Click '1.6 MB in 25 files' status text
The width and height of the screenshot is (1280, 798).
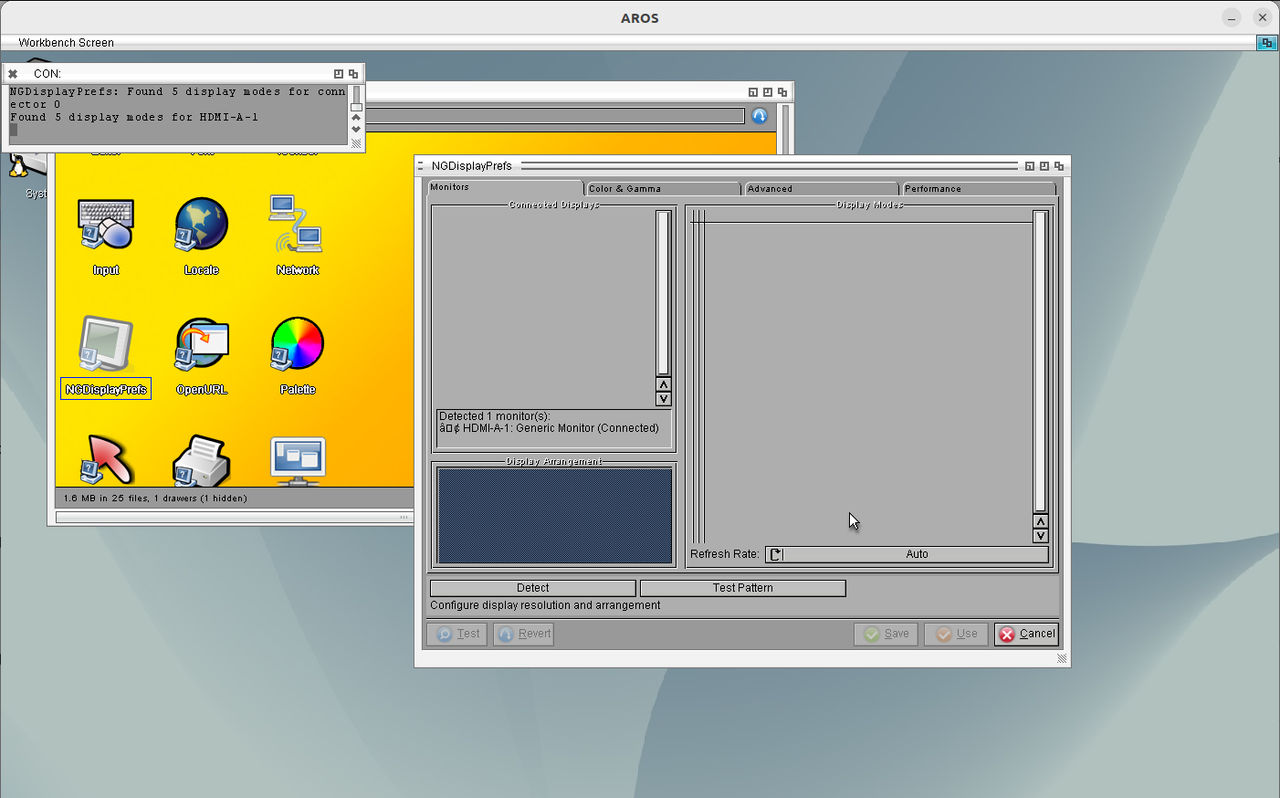(x=113, y=498)
